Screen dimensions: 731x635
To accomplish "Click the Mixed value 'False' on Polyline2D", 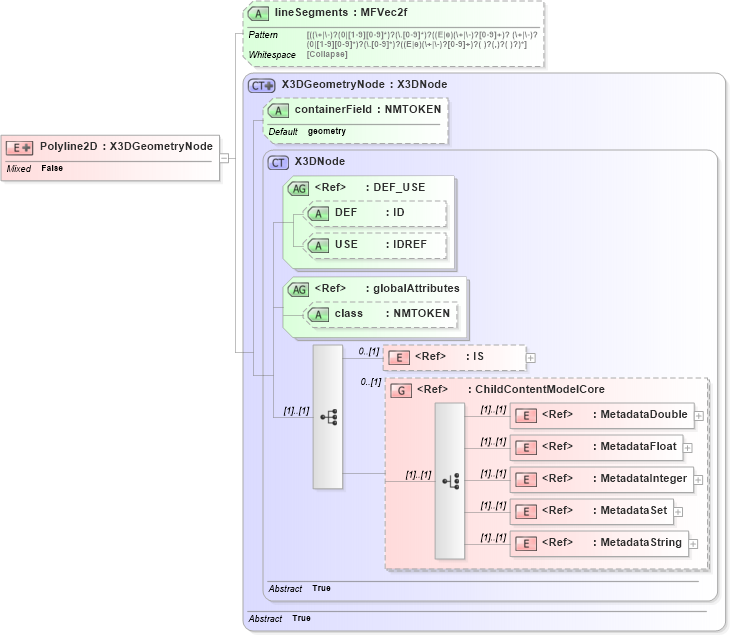I will pos(52,168).
